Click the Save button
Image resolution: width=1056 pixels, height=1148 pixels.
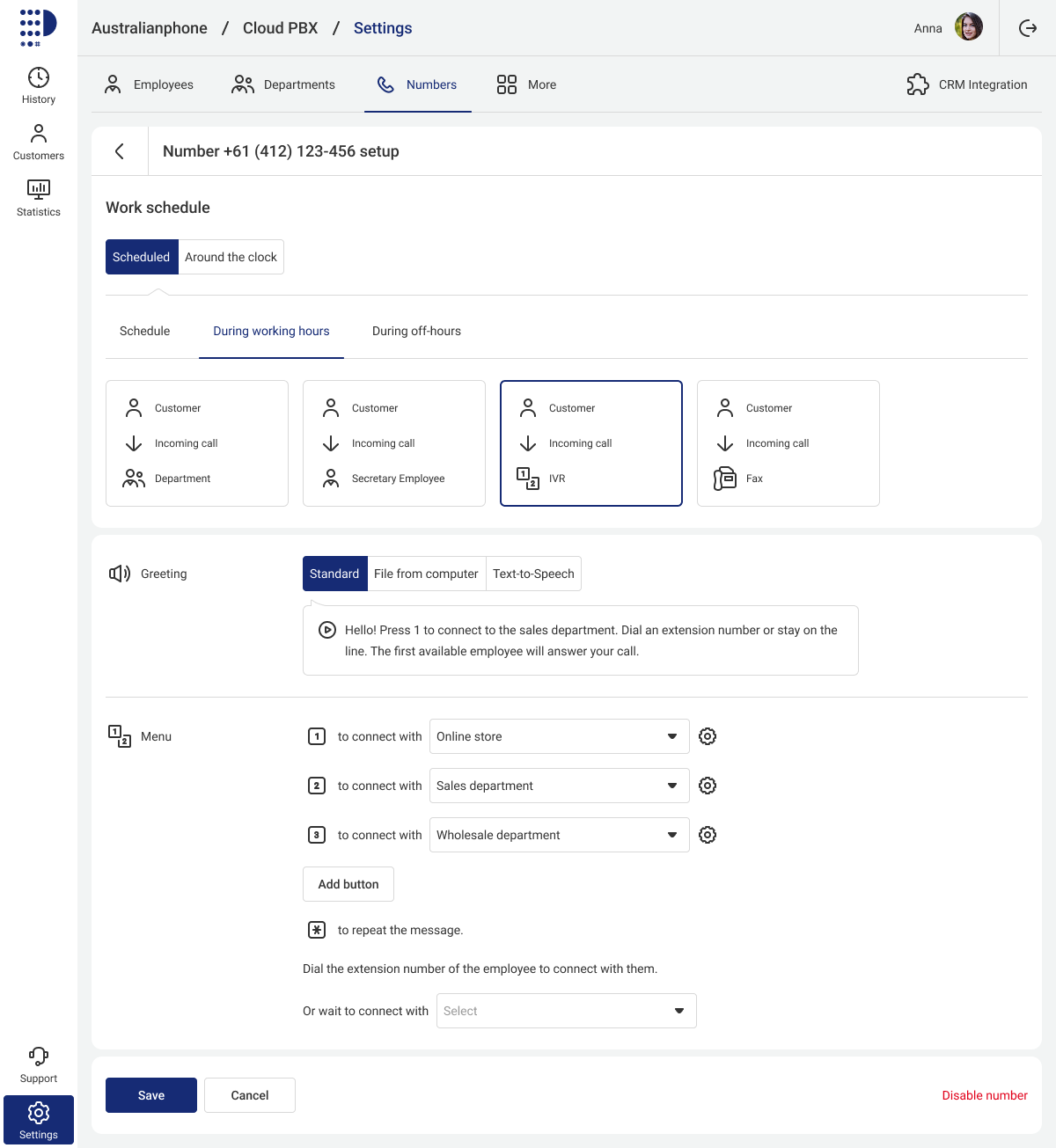(151, 1095)
